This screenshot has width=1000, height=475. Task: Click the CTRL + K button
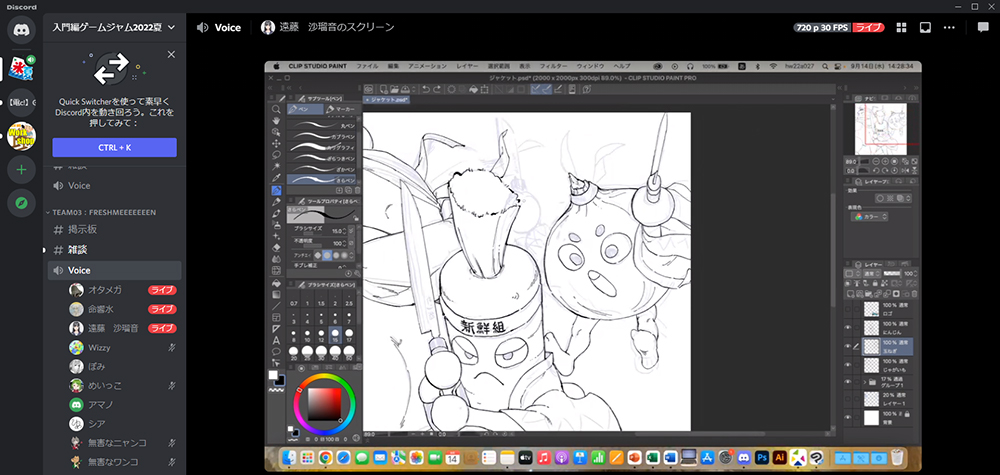click(x=115, y=147)
